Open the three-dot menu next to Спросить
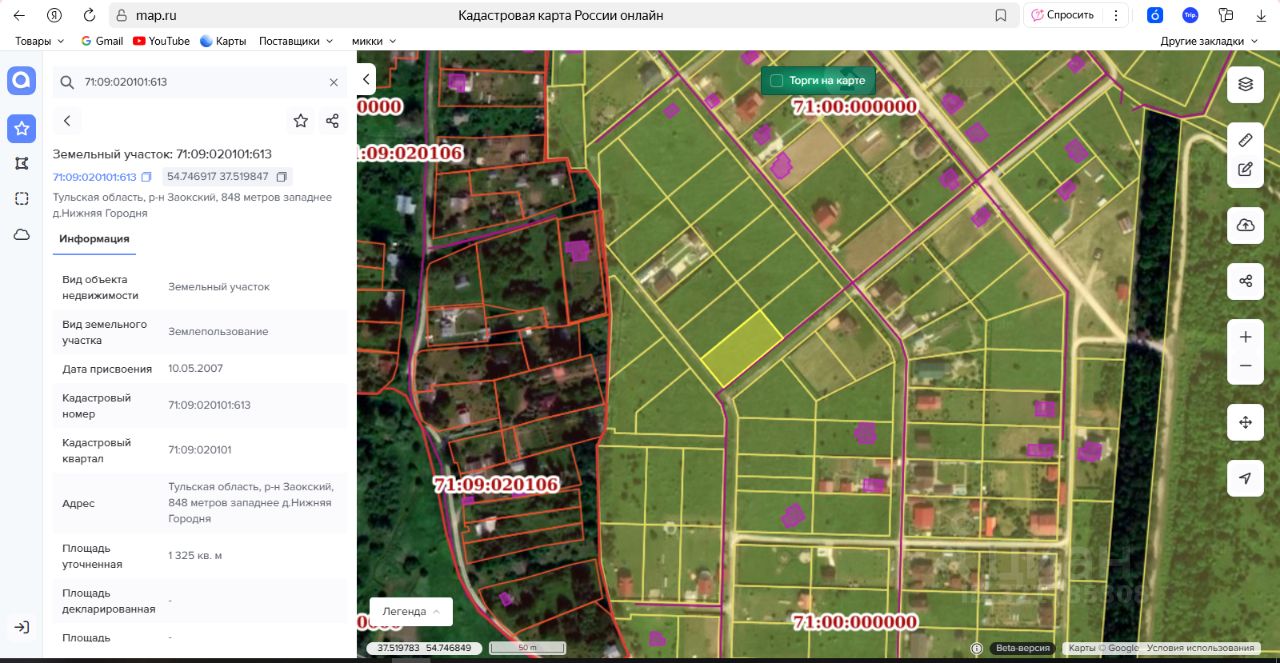Viewport: 1280px width, 663px height. click(1116, 15)
